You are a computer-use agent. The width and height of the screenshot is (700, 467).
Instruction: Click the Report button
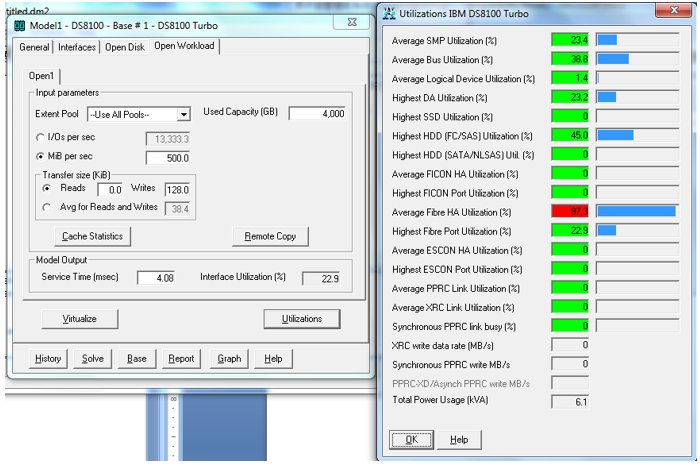(x=181, y=359)
